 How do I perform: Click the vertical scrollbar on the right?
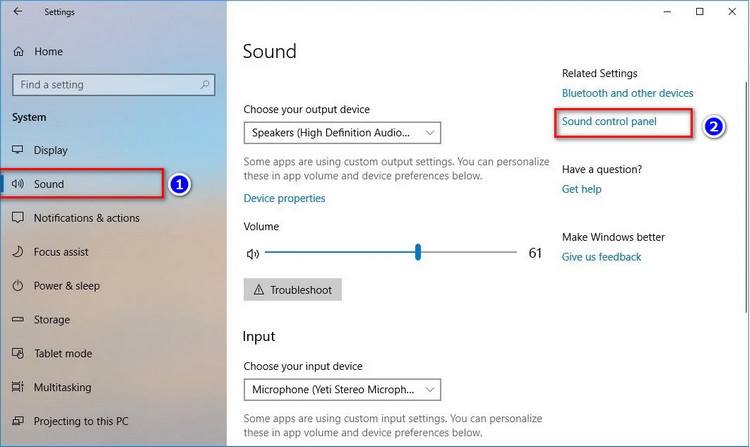click(x=746, y=196)
